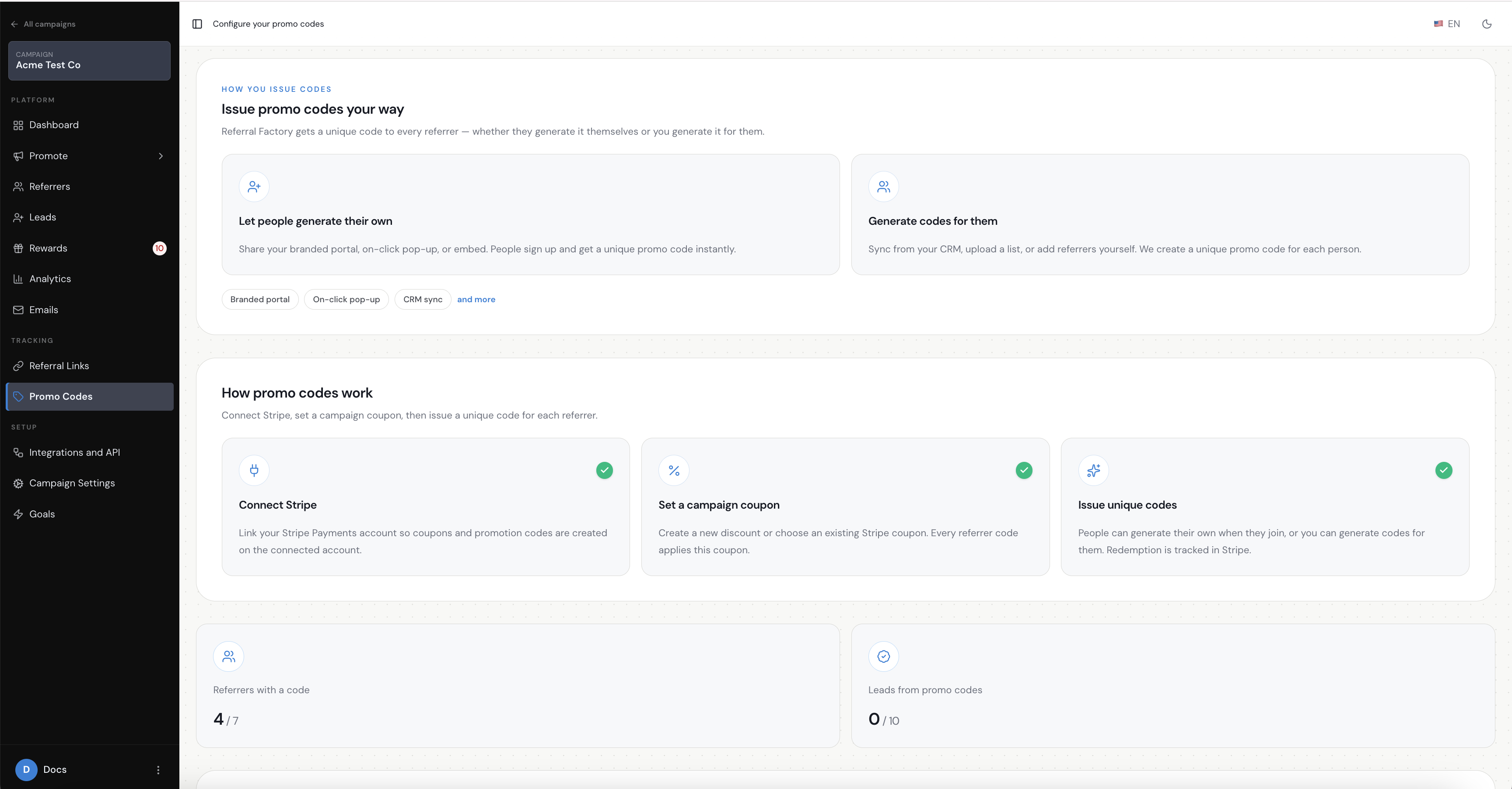Viewport: 1512px width, 789px height.
Task: Open the Acme Test Co campaign switcher
Action: click(89, 60)
